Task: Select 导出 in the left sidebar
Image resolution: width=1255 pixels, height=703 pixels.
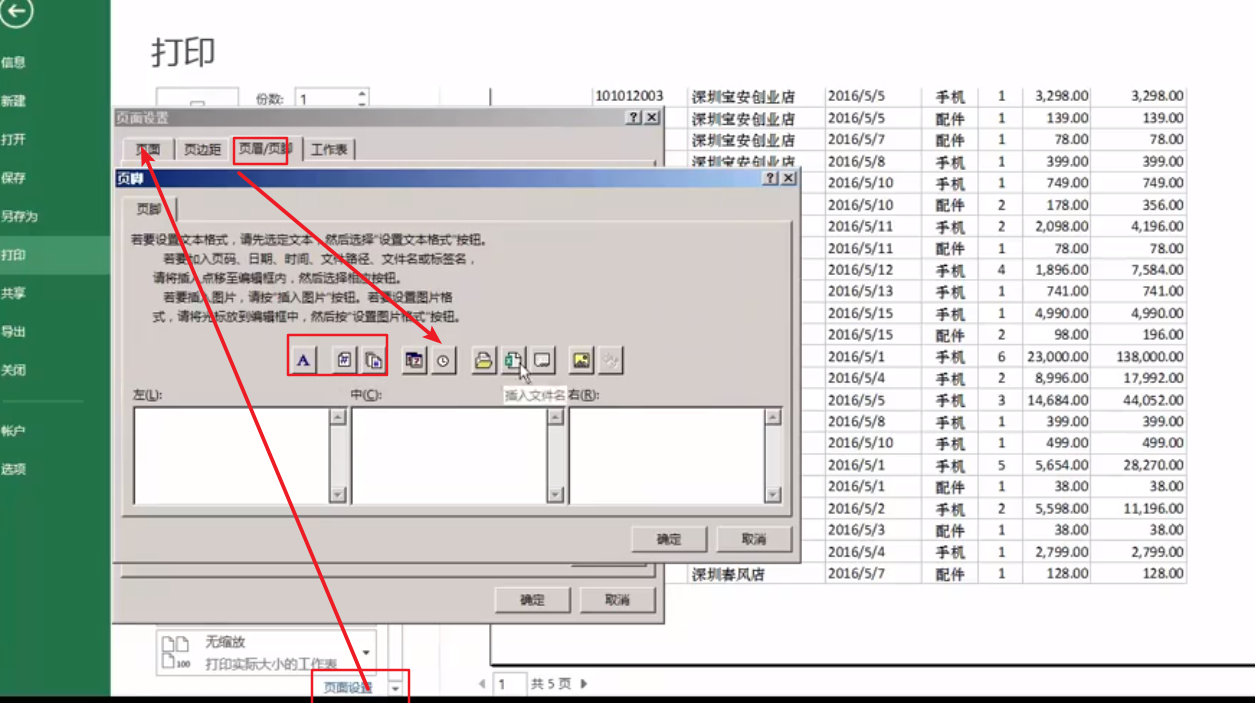Action: tap(16, 331)
